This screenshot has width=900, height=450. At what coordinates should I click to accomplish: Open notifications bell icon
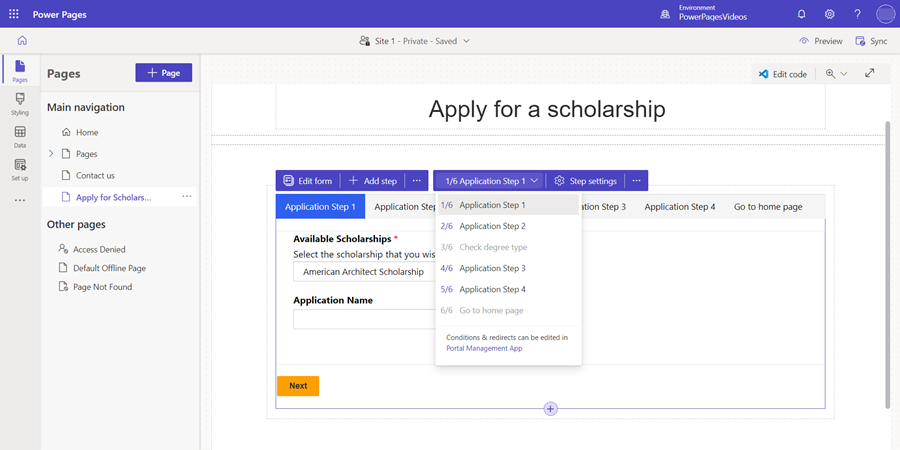point(801,14)
